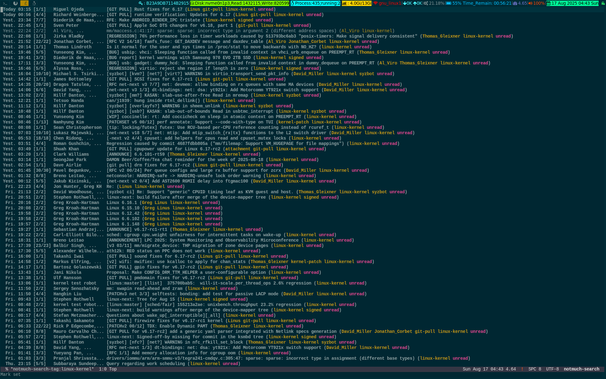Screen dimensions: 606x379
Task: Click the yellow memory usage 4.0Gi segment
Action: point(357,3)
